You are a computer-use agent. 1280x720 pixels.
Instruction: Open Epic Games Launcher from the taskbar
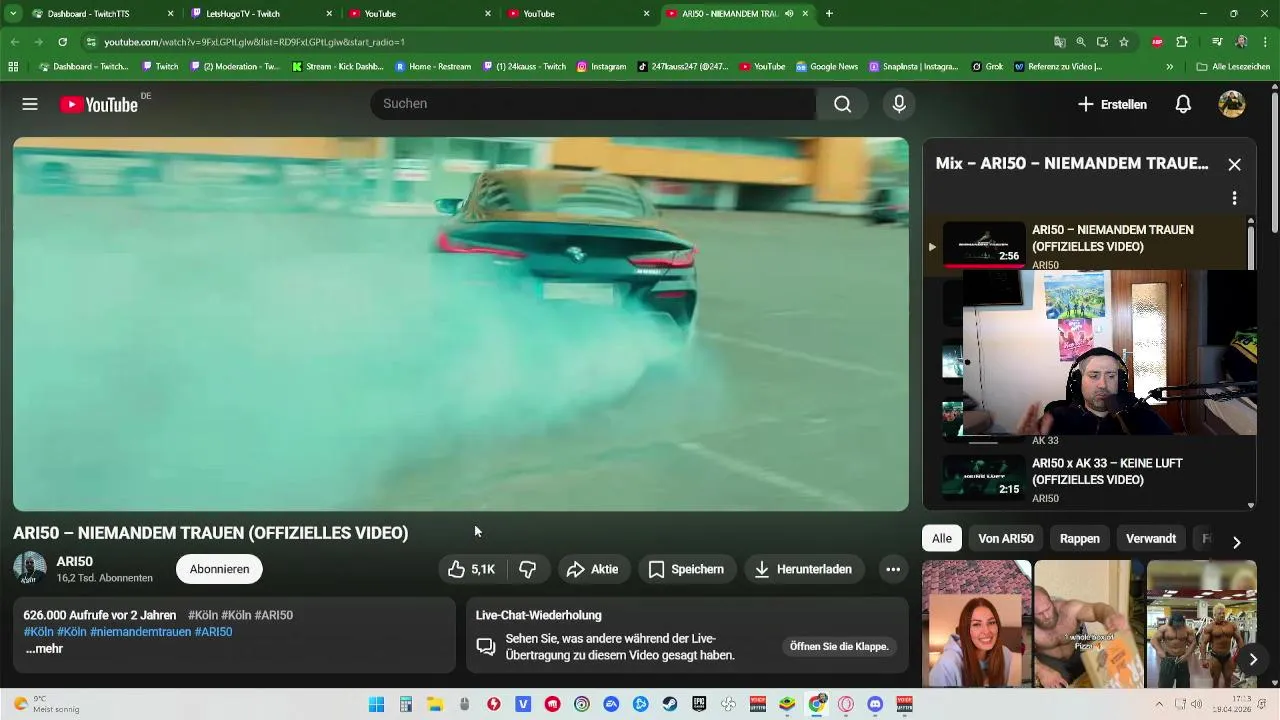pyautogui.click(x=699, y=704)
